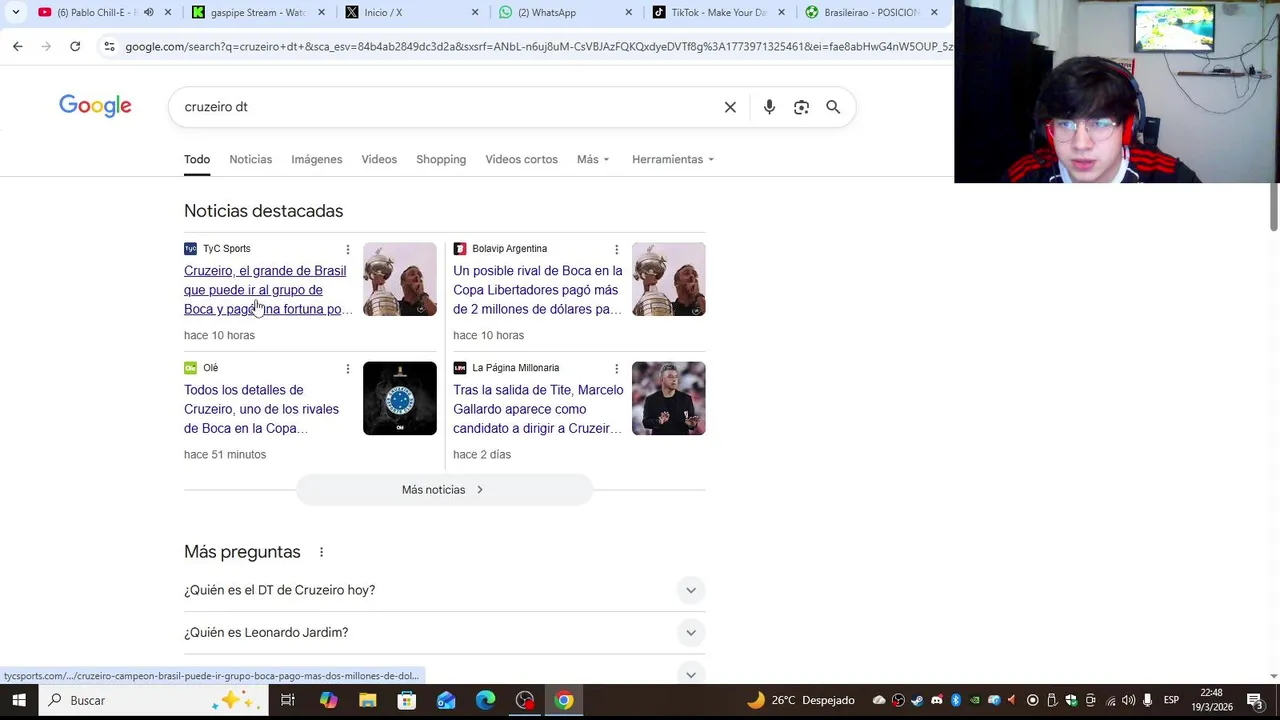
Task: Open three-dot menu for Olé article
Action: click(x=348, y=368)
